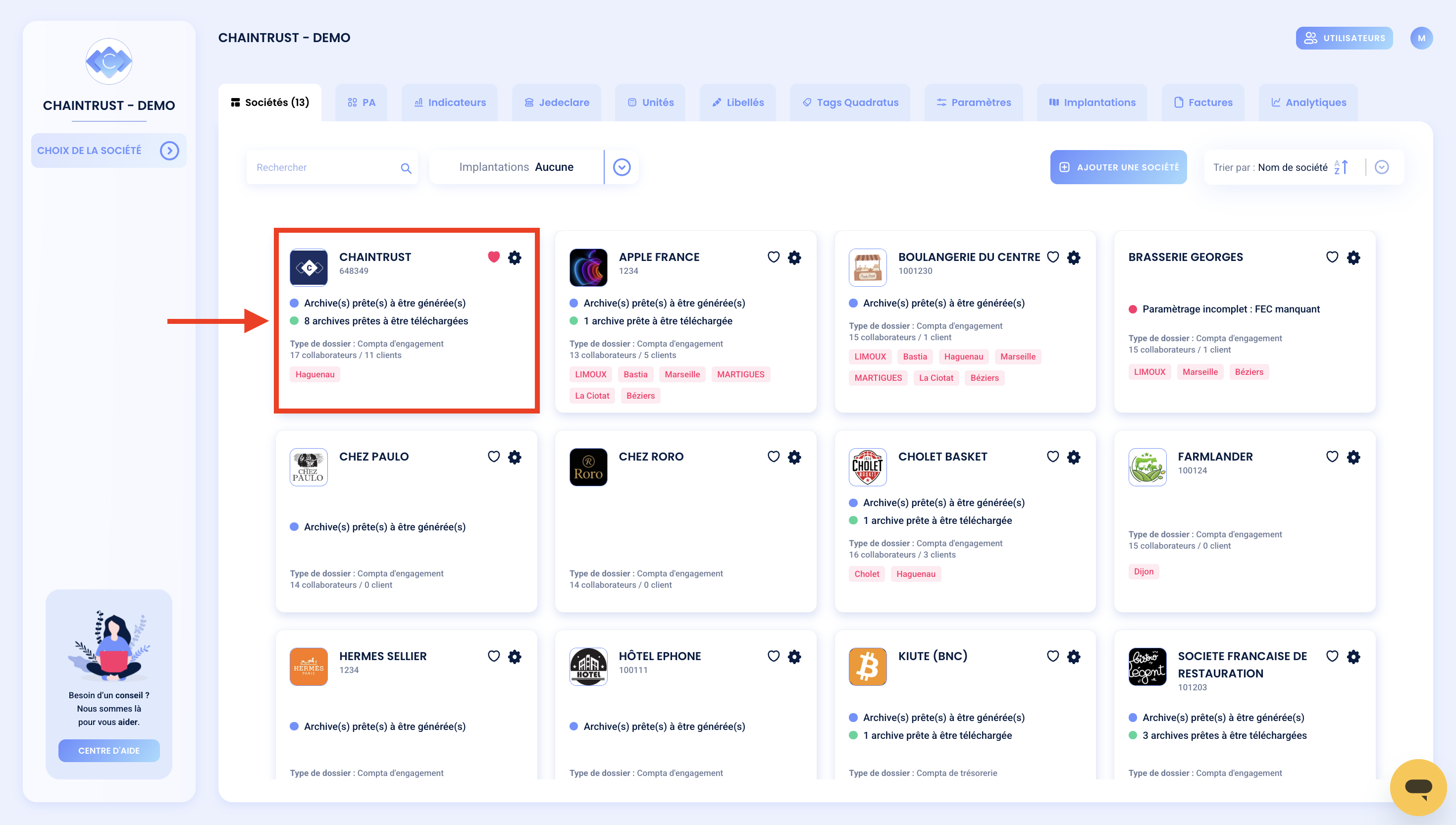The height and width of the screenshot is (825, 1456).
Task: Click the APPLE FRANCE company logo
Action: (588, 267)
